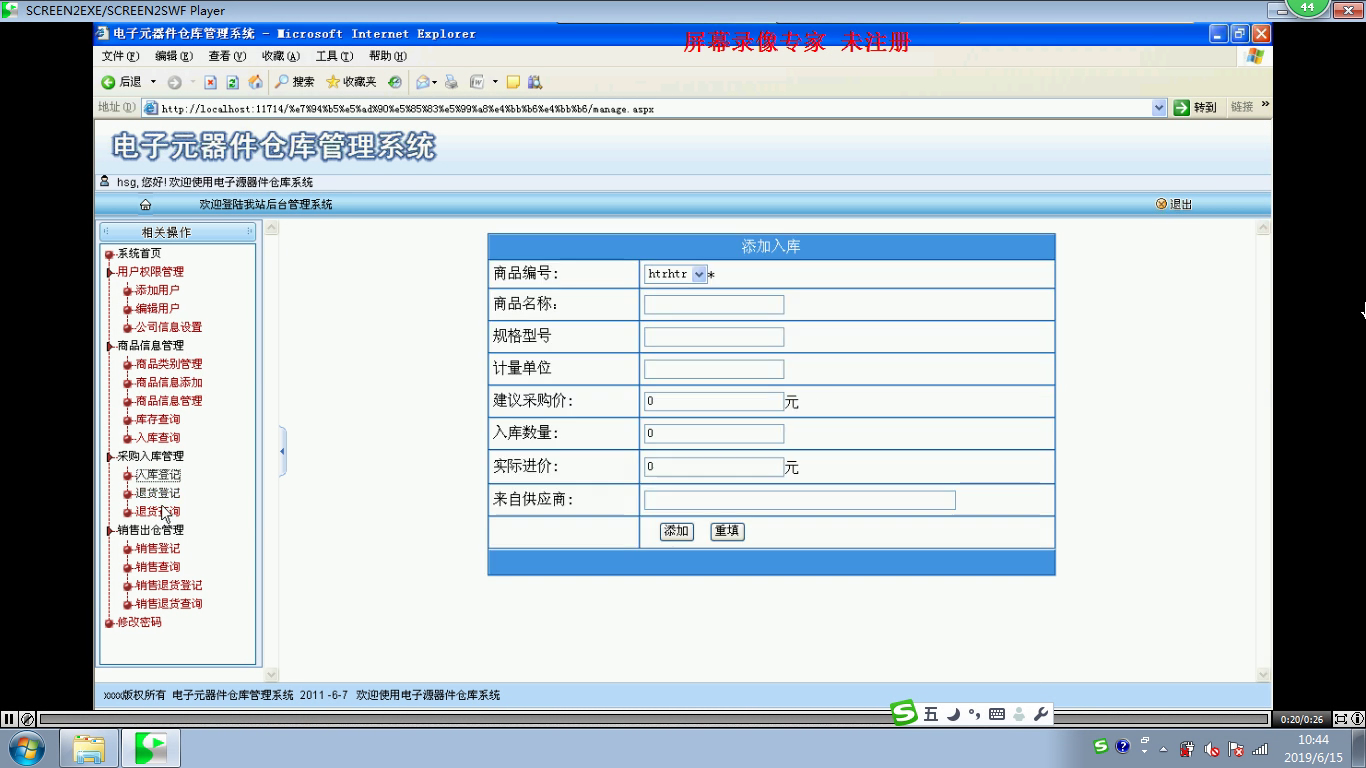1366x768 pixels.
Task: Click the URL address bar
Action: pos(655,108)
